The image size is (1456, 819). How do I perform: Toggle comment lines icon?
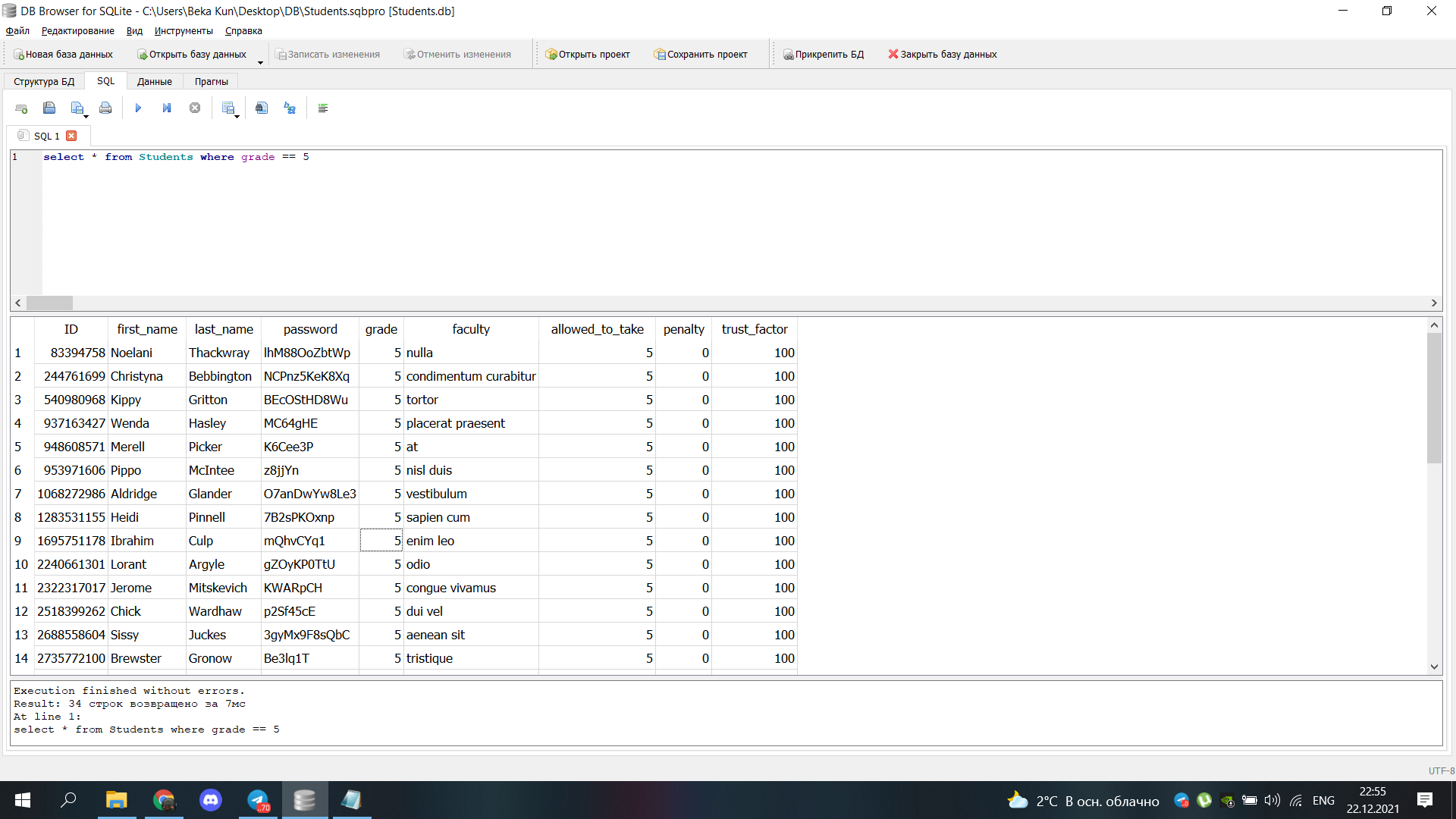click(323, 108)
